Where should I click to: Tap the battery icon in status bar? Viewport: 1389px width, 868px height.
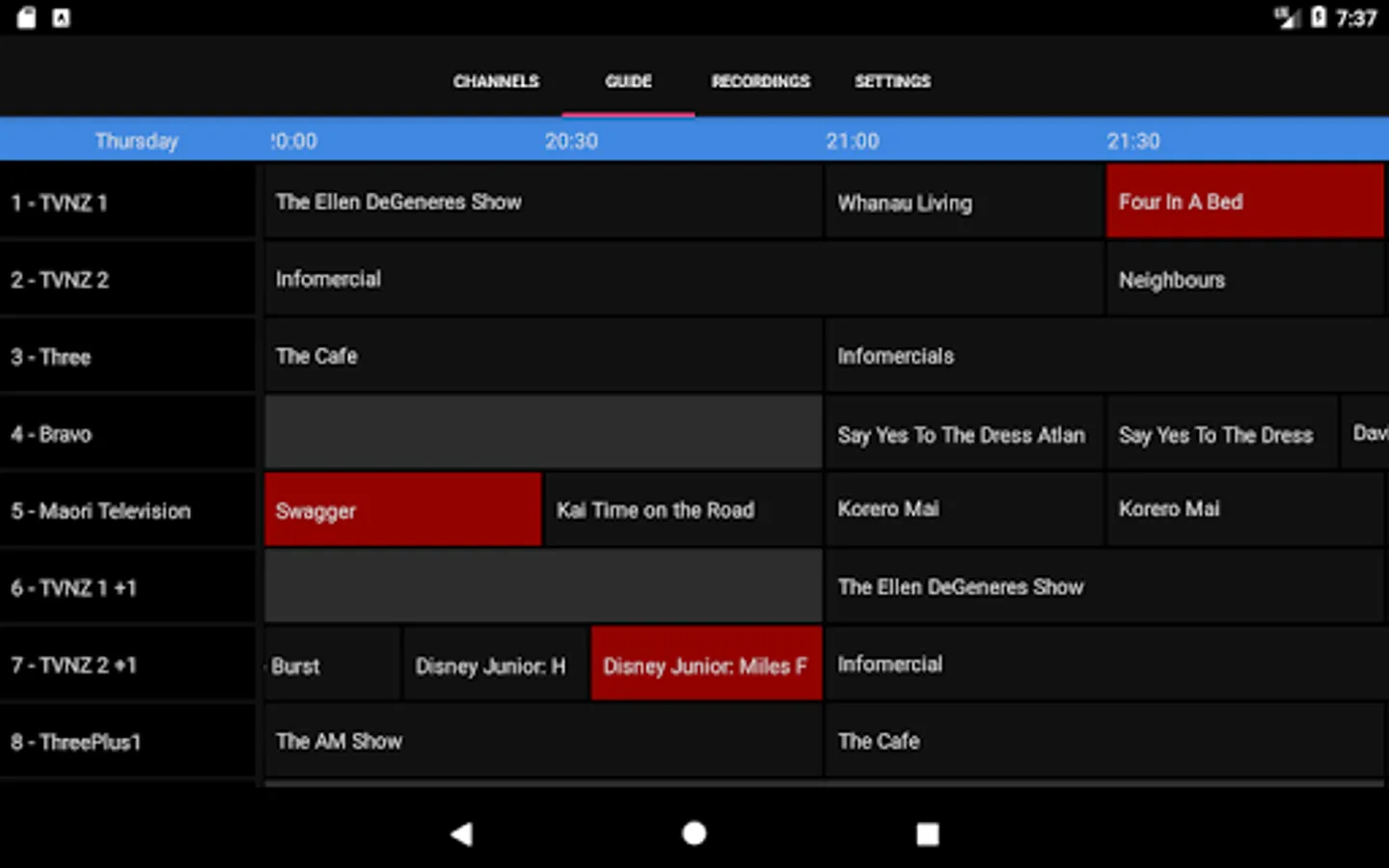coord(1319,17)
